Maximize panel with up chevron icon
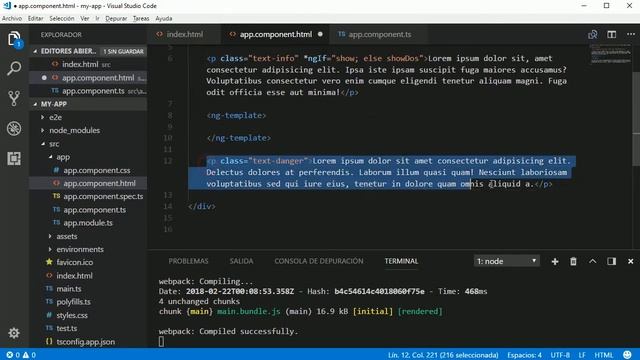The width and height of the screenshot is (640, 360). coord(593,261)
